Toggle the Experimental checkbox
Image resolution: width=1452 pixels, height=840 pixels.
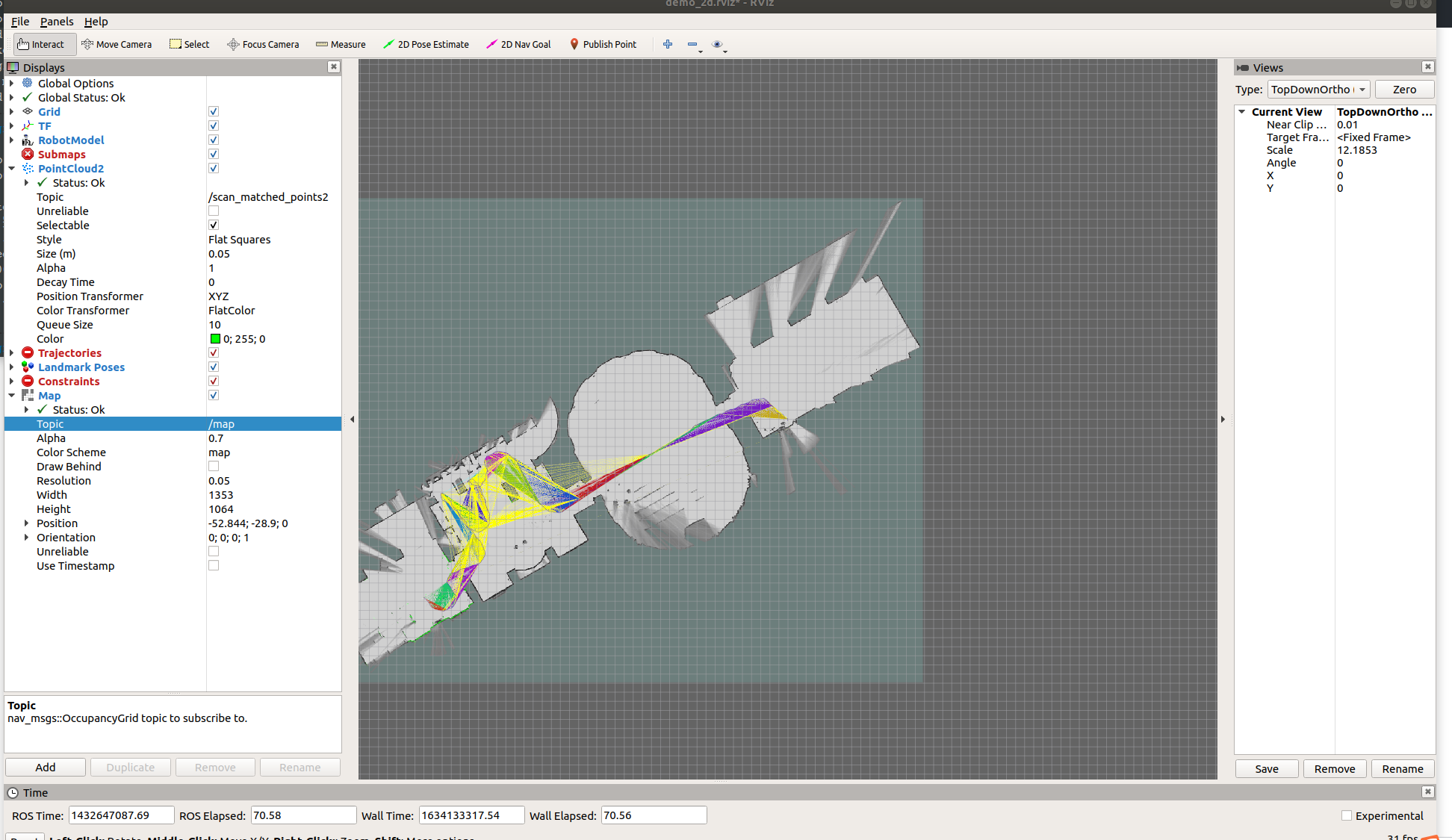click(x=1347, y=815)
